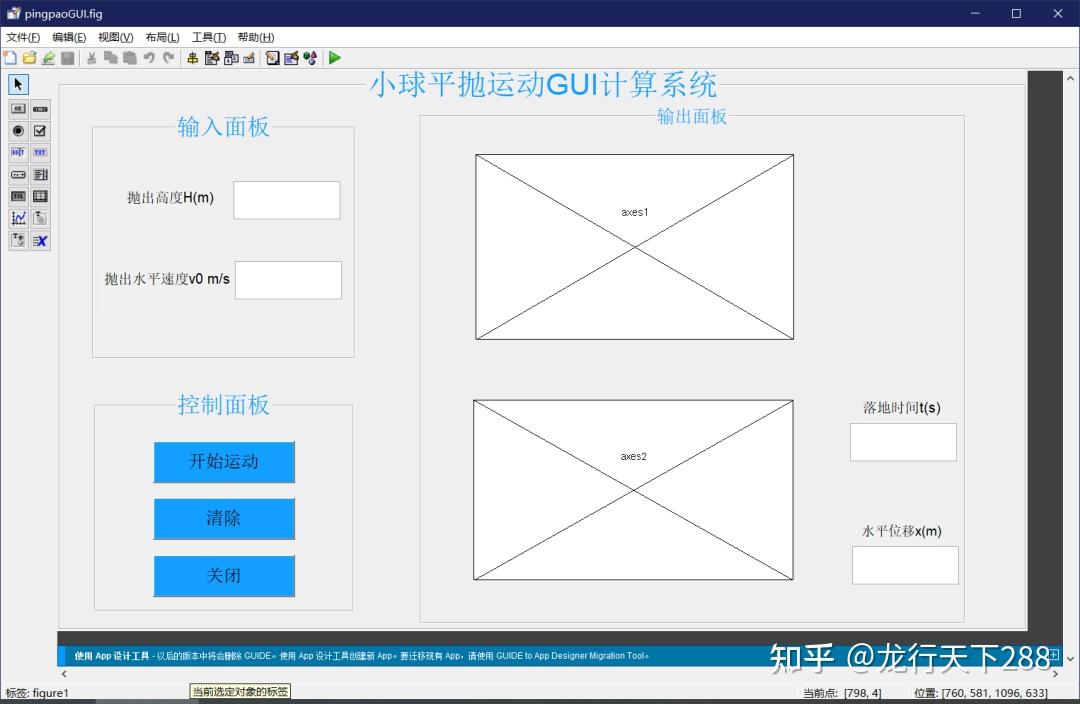Select the Push Button tool in the palette

18,108
